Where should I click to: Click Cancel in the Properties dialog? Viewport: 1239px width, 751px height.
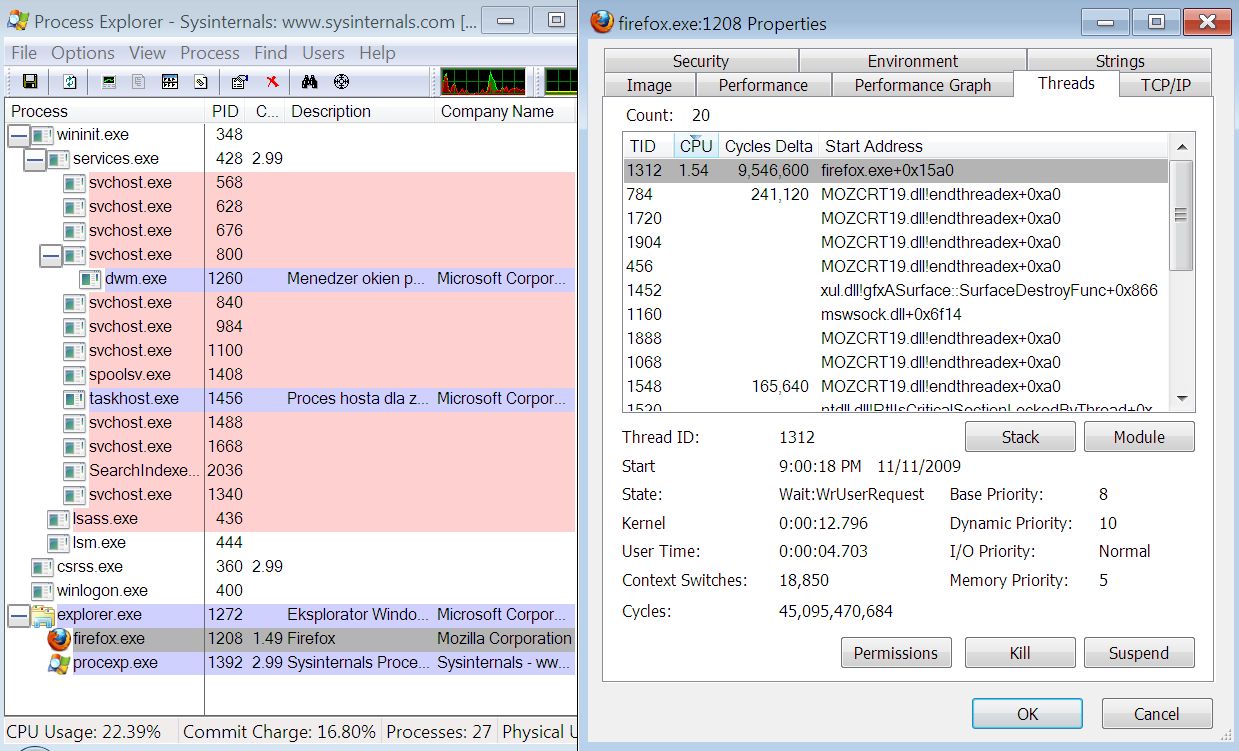click(x=1157, y=714)
